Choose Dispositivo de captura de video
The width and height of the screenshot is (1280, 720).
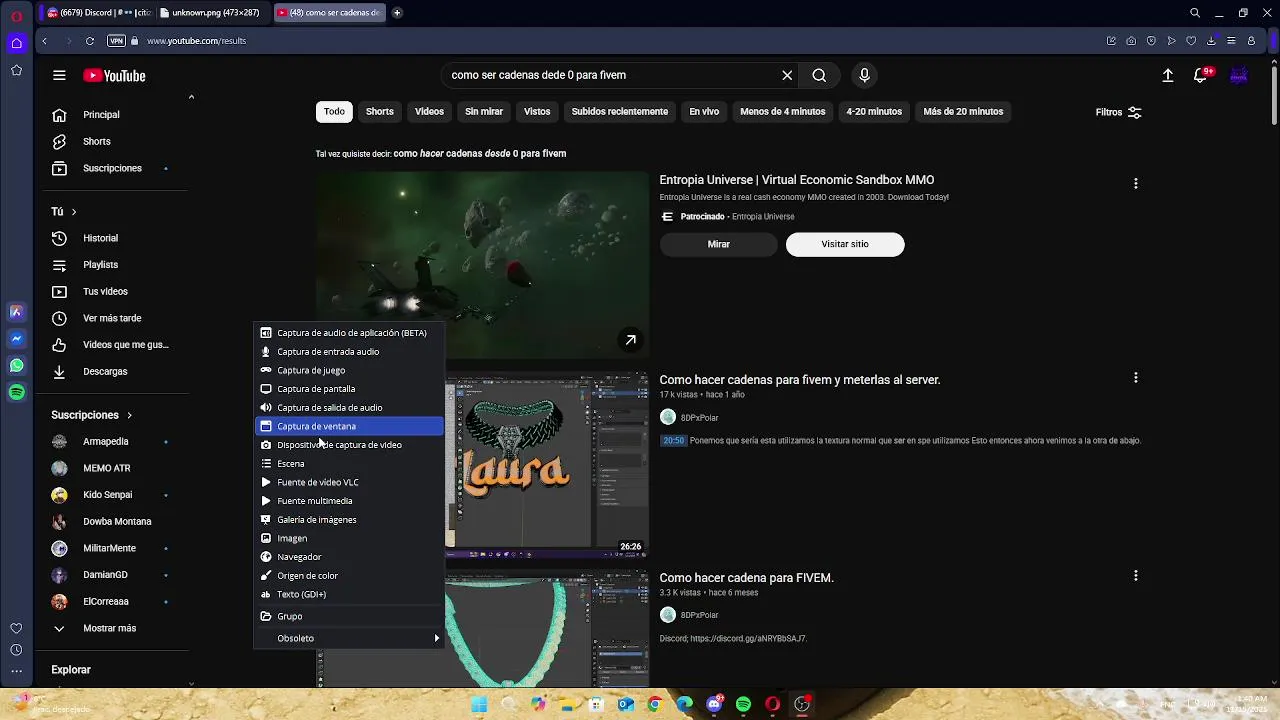point(349,445)
